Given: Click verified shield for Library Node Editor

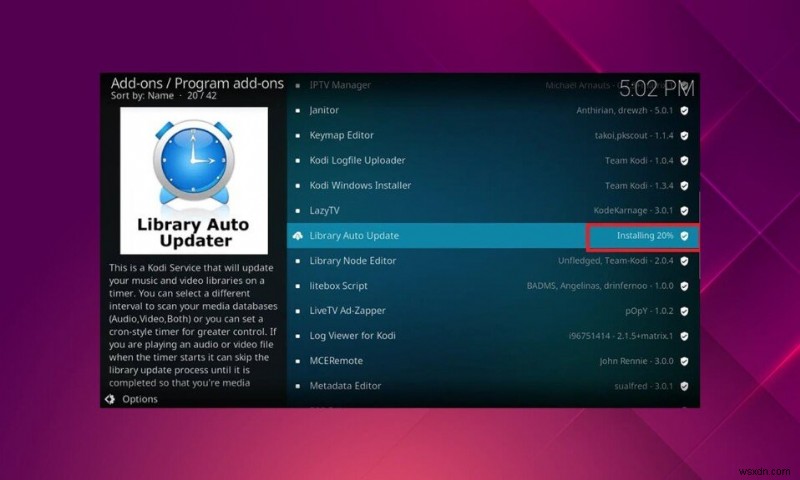Looking at the screenshot, I should point(684,261).
